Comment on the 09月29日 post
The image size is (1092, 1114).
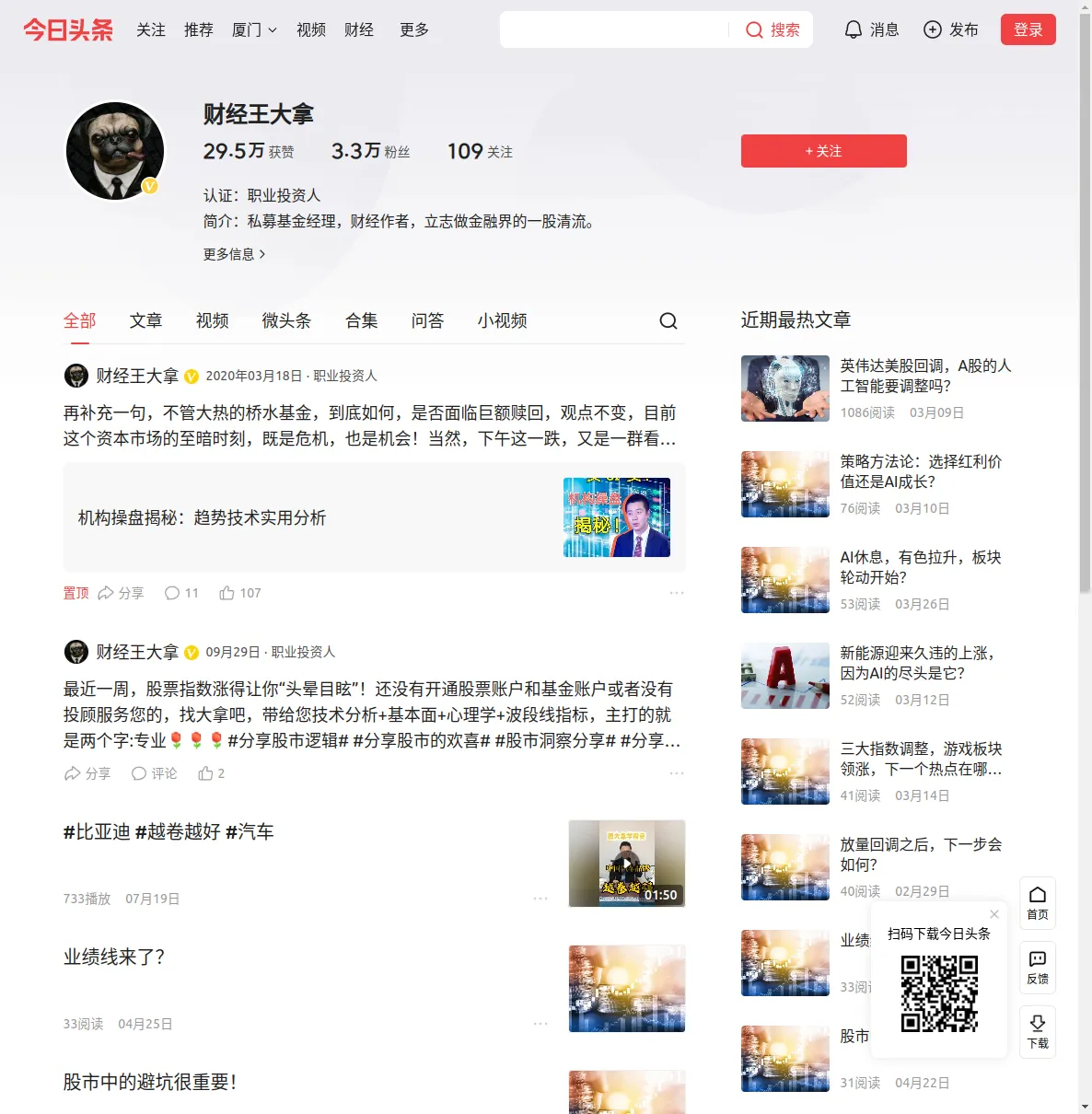coord(154,773)
